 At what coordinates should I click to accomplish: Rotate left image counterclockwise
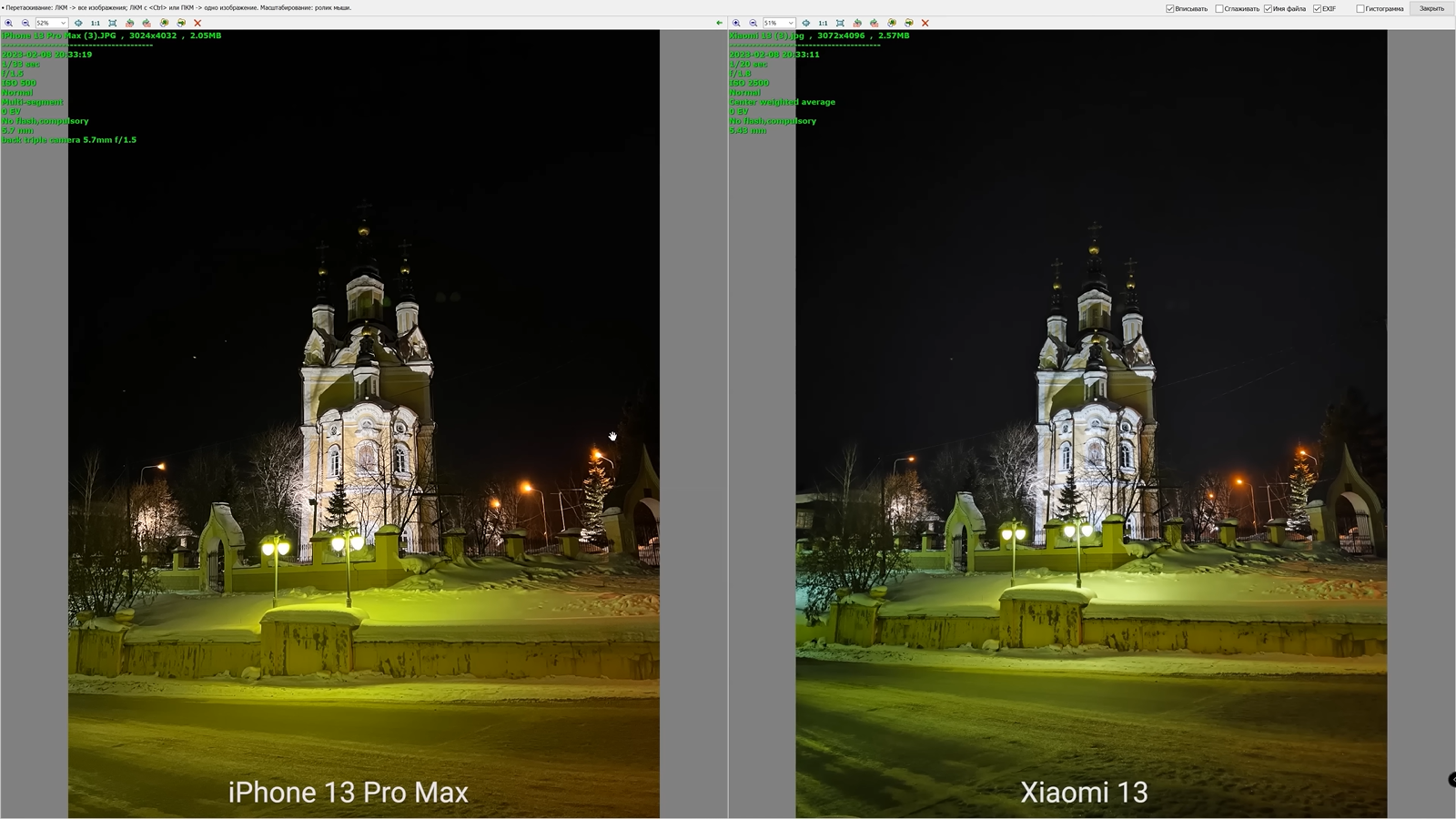[x=129, y=23]
